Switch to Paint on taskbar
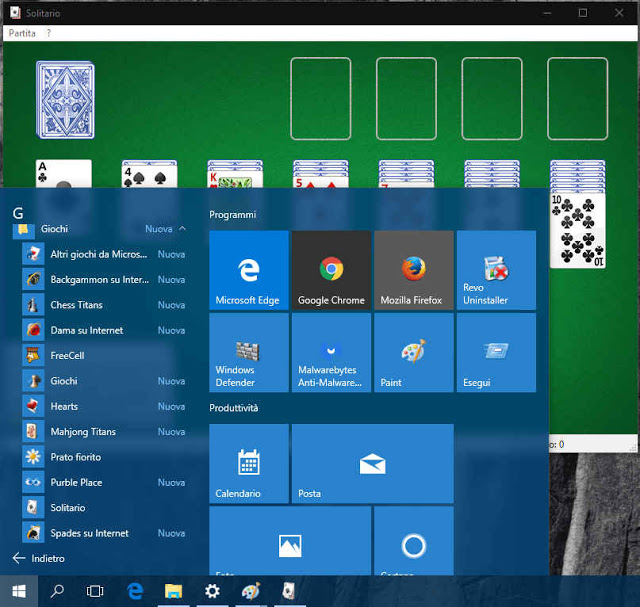640x607 pixels. (x=251, y=591)
